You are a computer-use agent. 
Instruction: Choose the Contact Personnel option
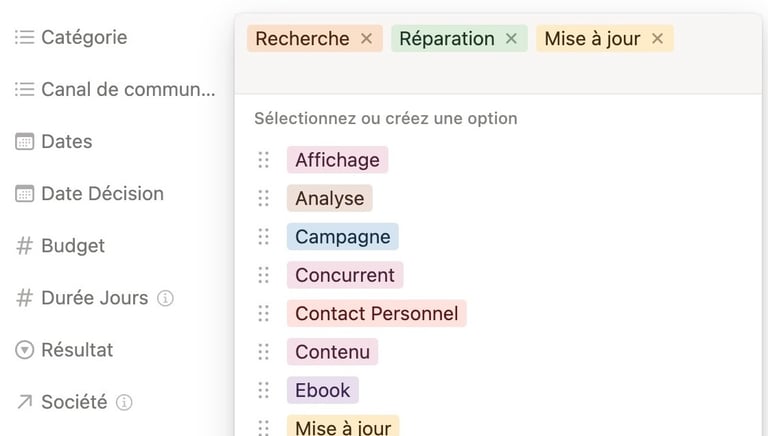[x=377, y=314]
